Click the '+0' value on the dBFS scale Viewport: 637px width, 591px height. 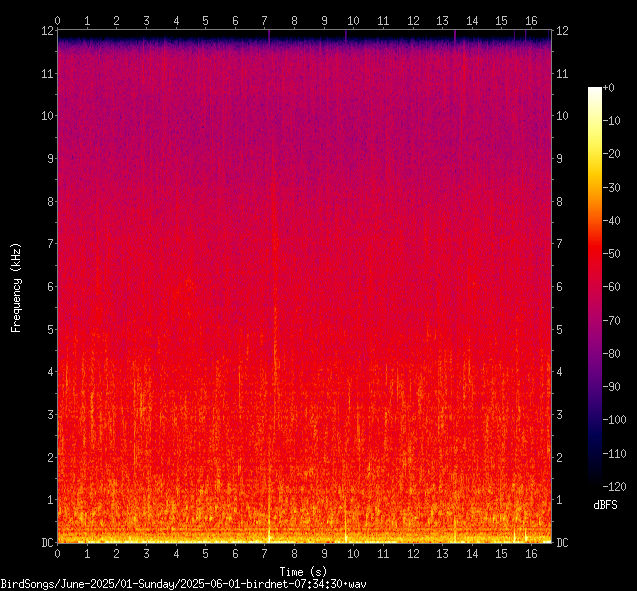point(609,88)
